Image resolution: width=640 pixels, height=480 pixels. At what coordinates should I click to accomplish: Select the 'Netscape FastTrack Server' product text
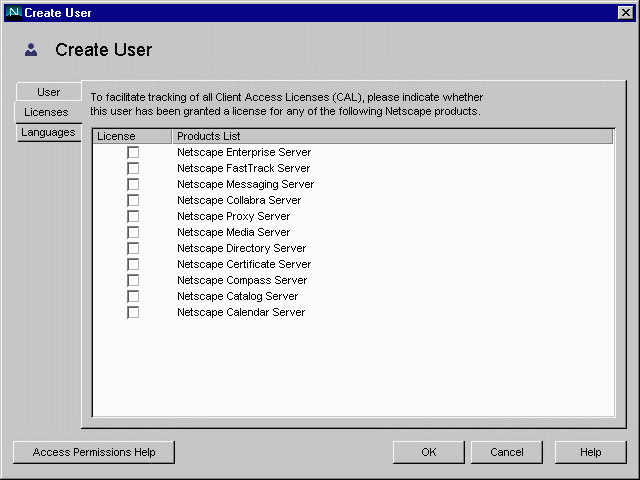coord(244,168)
